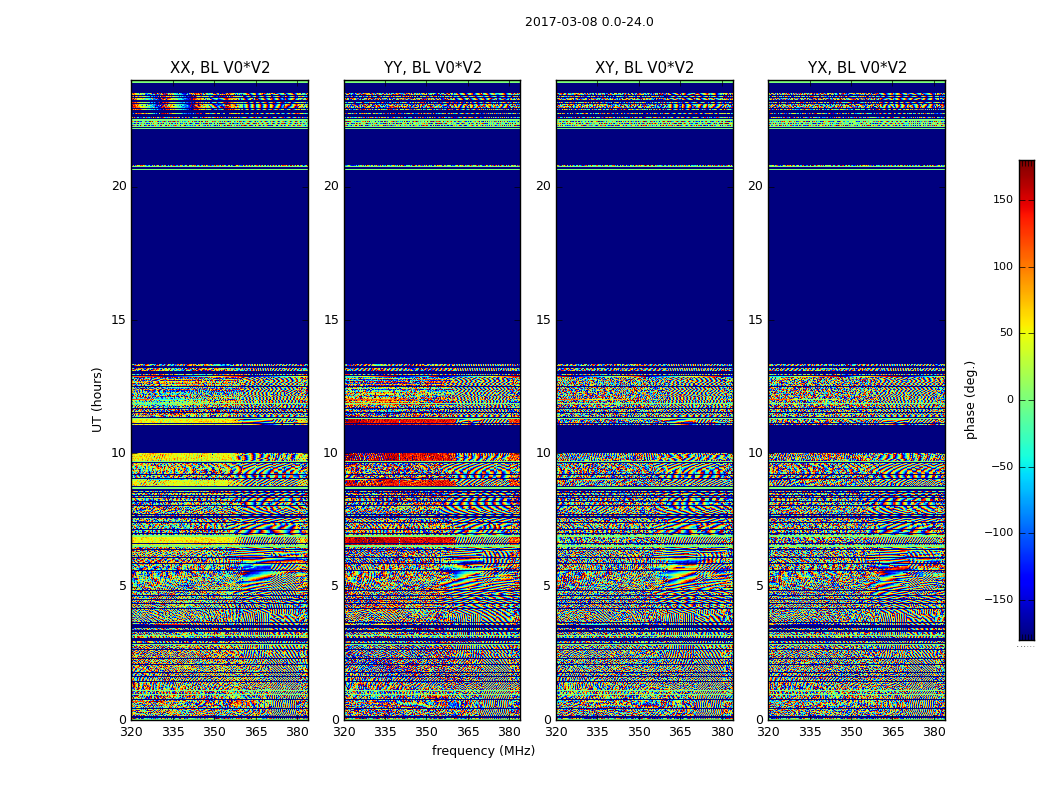Select the XX, BL V0*V2 subplot title
The width and height of the screenshot is (1050, 800).
[220, 68]
